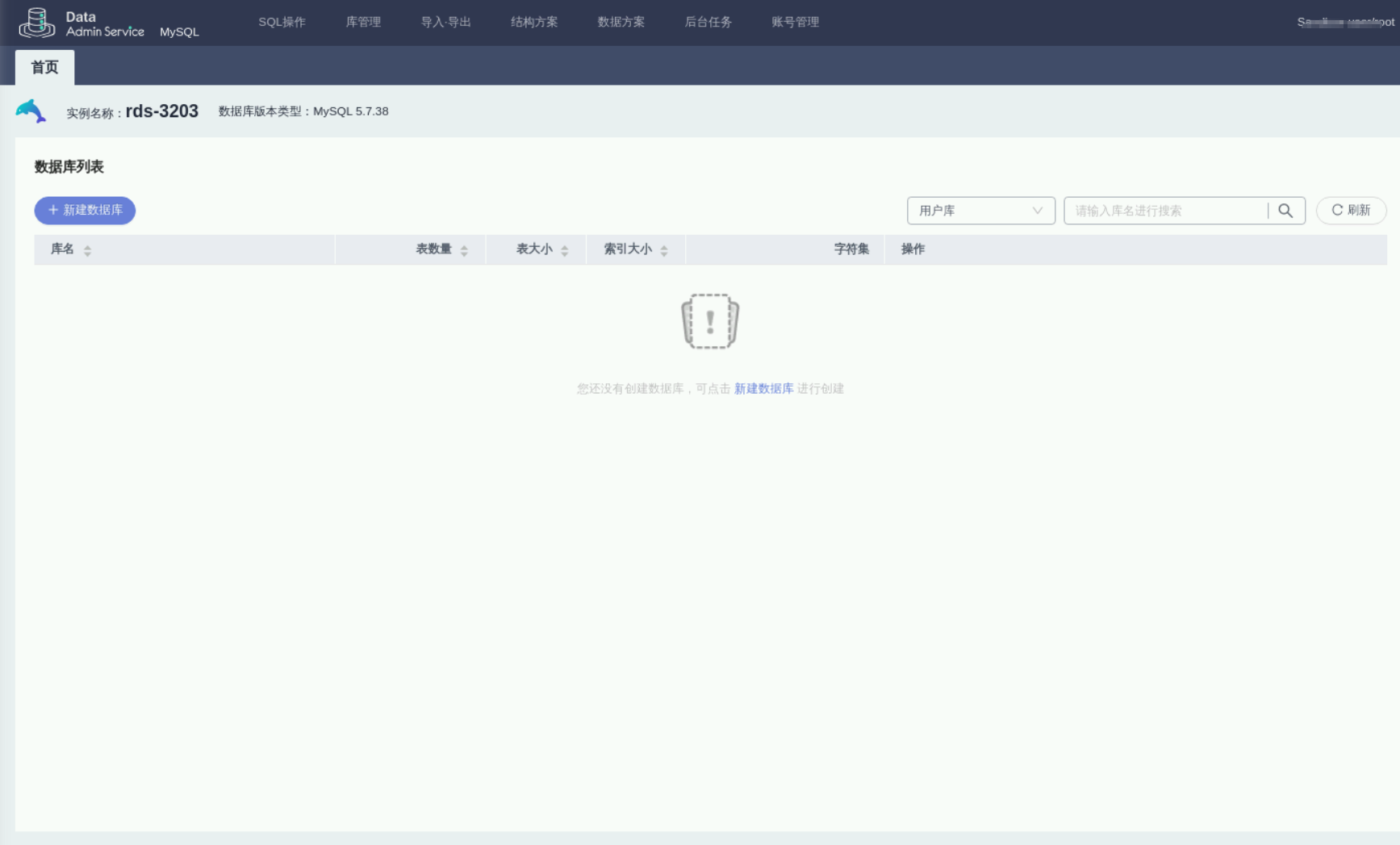This screenshot has height=845, width=1400.
Task: Click instance name rds-3203
Action: tap(162, 111)
